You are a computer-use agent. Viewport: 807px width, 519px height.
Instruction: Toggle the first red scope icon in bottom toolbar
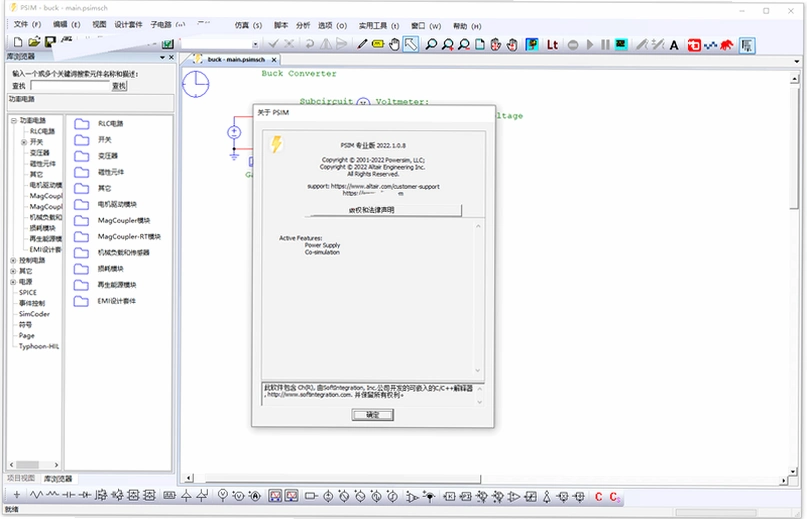[x=275, y=496]
